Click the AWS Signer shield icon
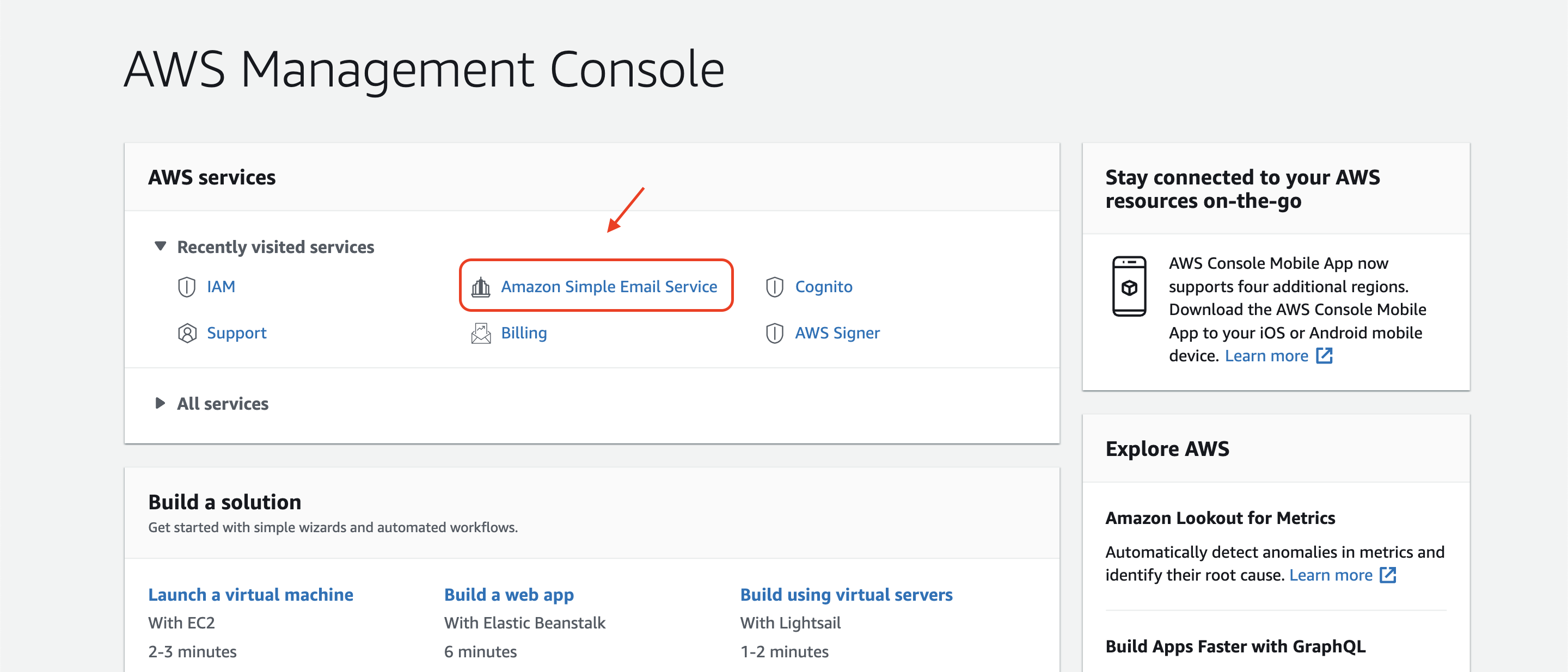Image resolution: width=1568 pixels, height=672 pixels. 774,333
